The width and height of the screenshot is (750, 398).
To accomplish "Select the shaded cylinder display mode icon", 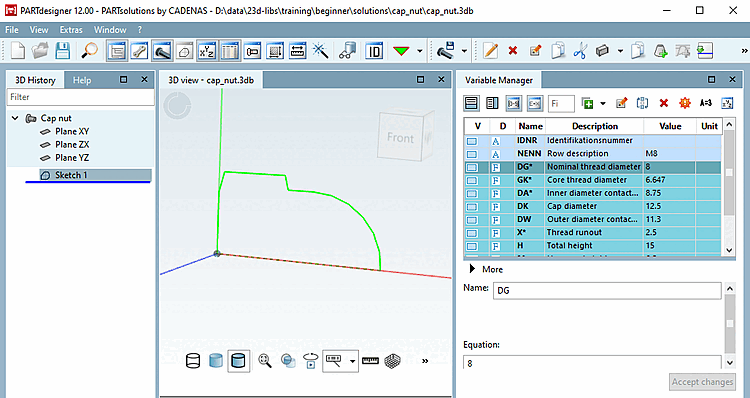I will [x=216, y=361].
